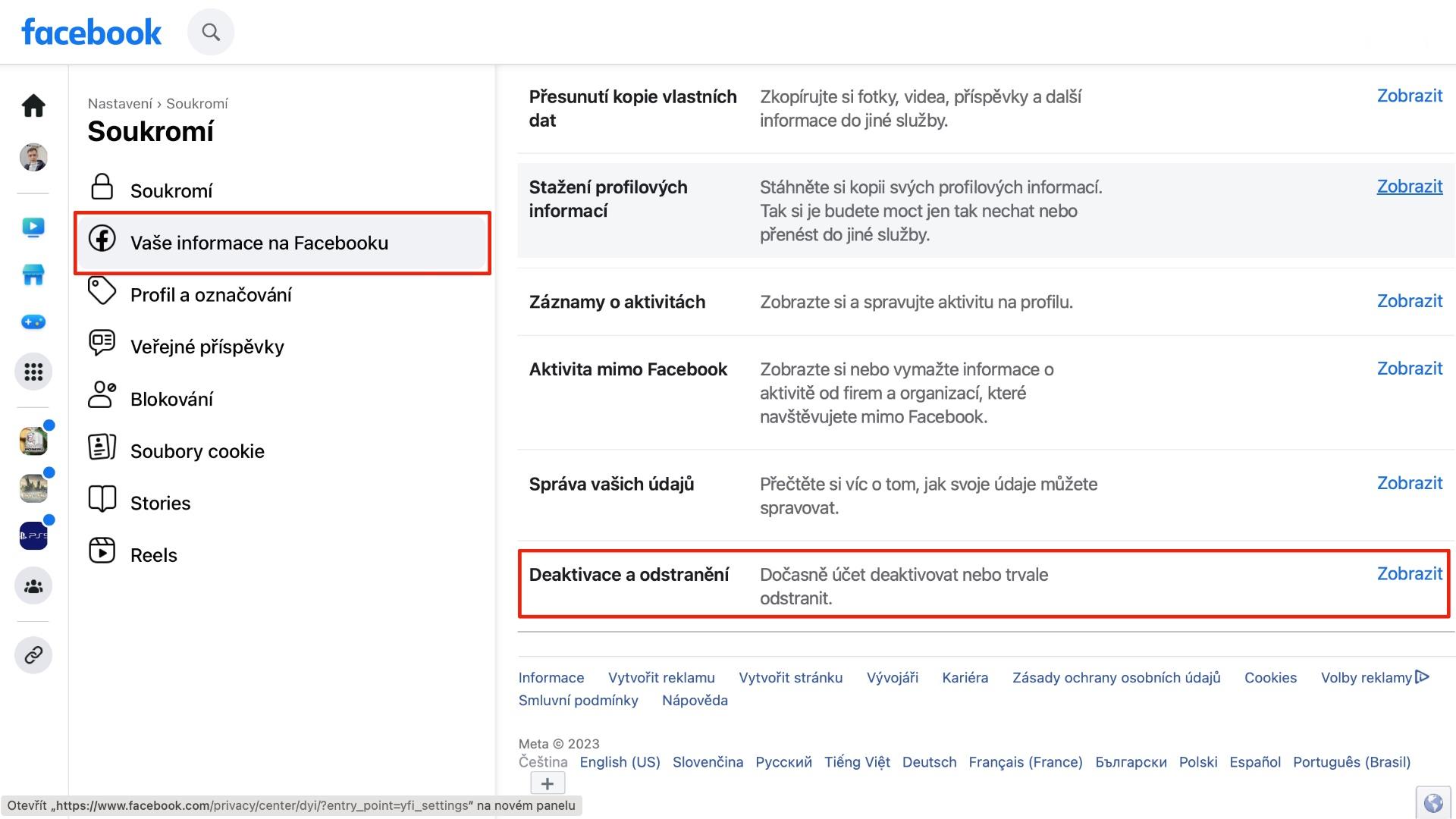Click the Facebook logo

coord(92,32)
